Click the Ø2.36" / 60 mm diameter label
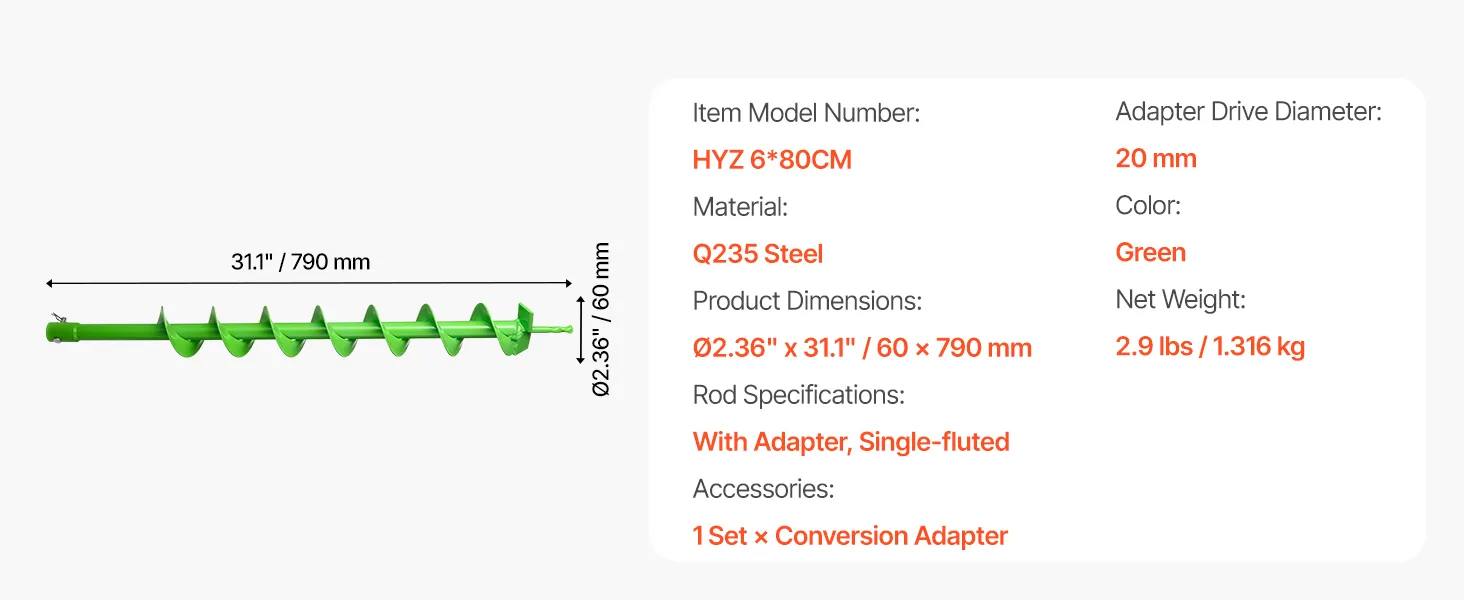1464x600 pixels. (x=601, y=320)
